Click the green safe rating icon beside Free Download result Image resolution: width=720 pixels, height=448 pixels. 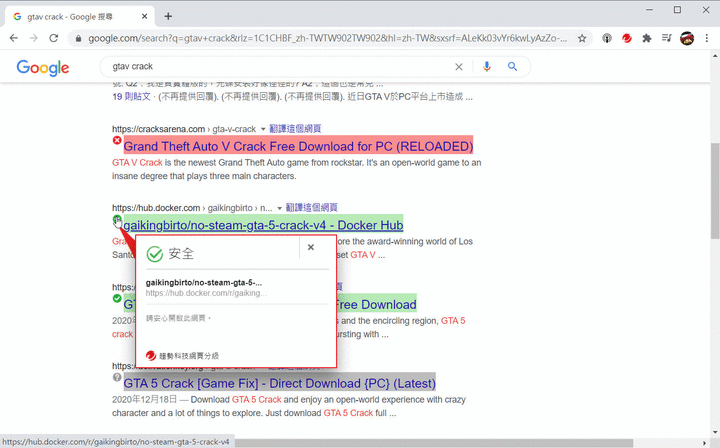(117, 298)
